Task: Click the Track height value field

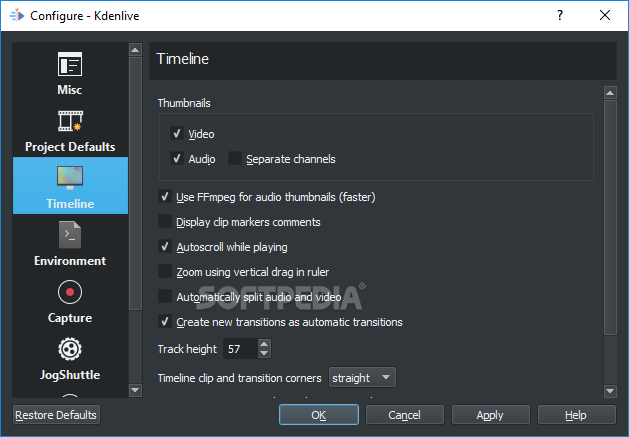Action: tap(240, 349)
